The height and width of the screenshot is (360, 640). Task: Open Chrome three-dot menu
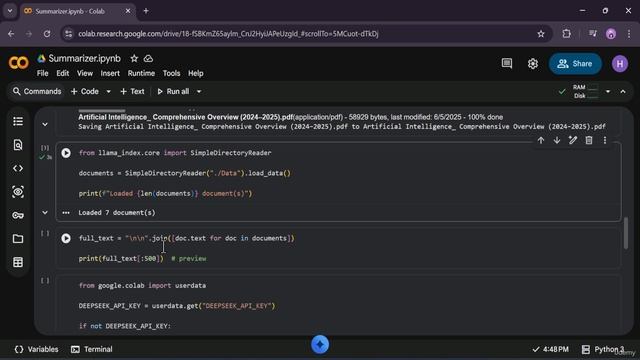point(629,34)
